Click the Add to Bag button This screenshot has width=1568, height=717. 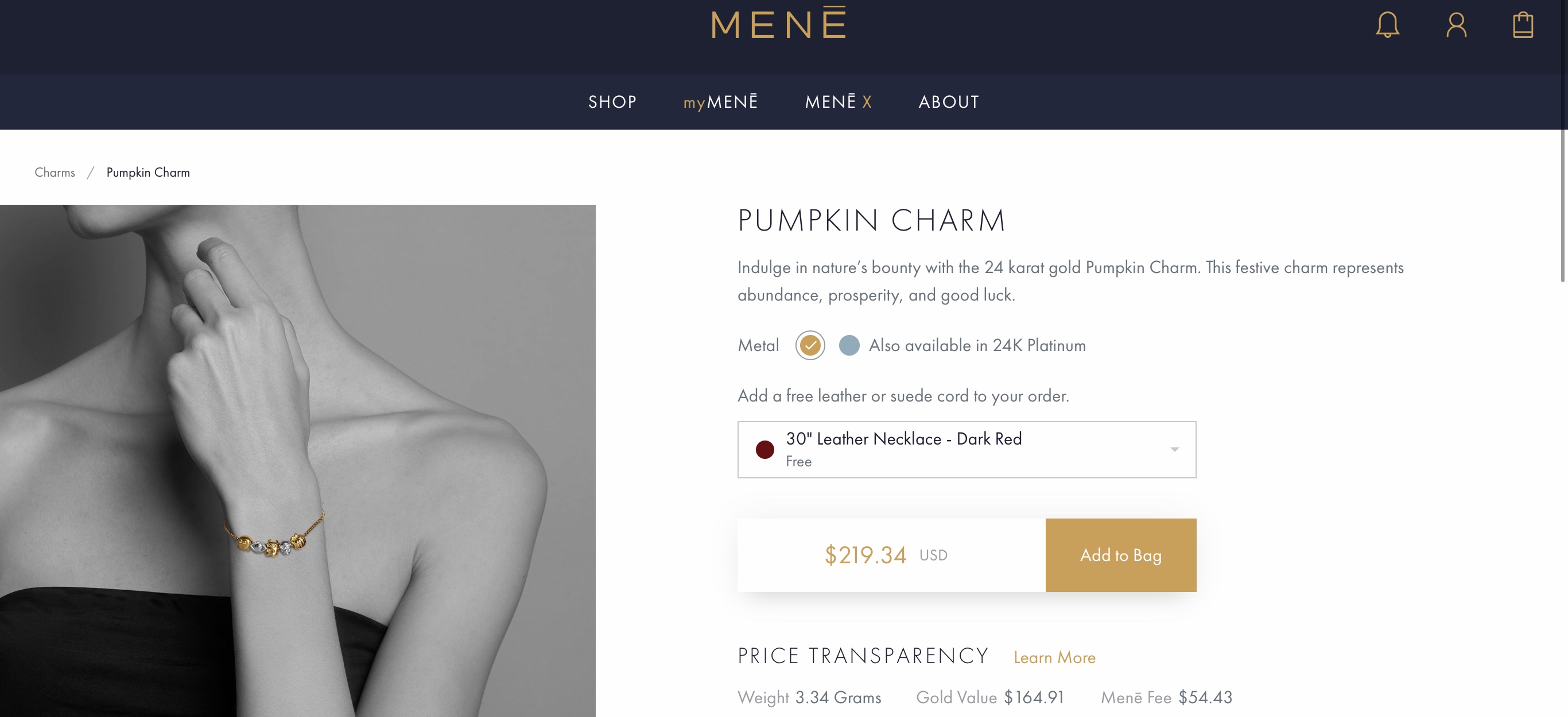click(1120, 555)
